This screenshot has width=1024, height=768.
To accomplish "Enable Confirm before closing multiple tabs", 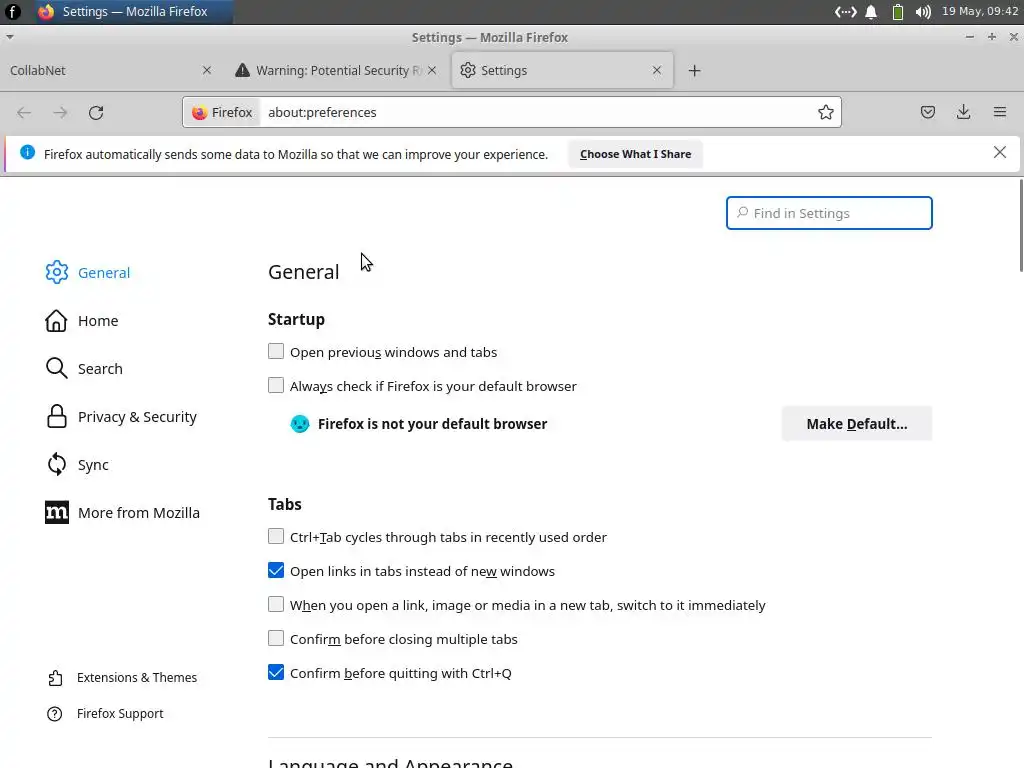I will (x=276, y=638).
